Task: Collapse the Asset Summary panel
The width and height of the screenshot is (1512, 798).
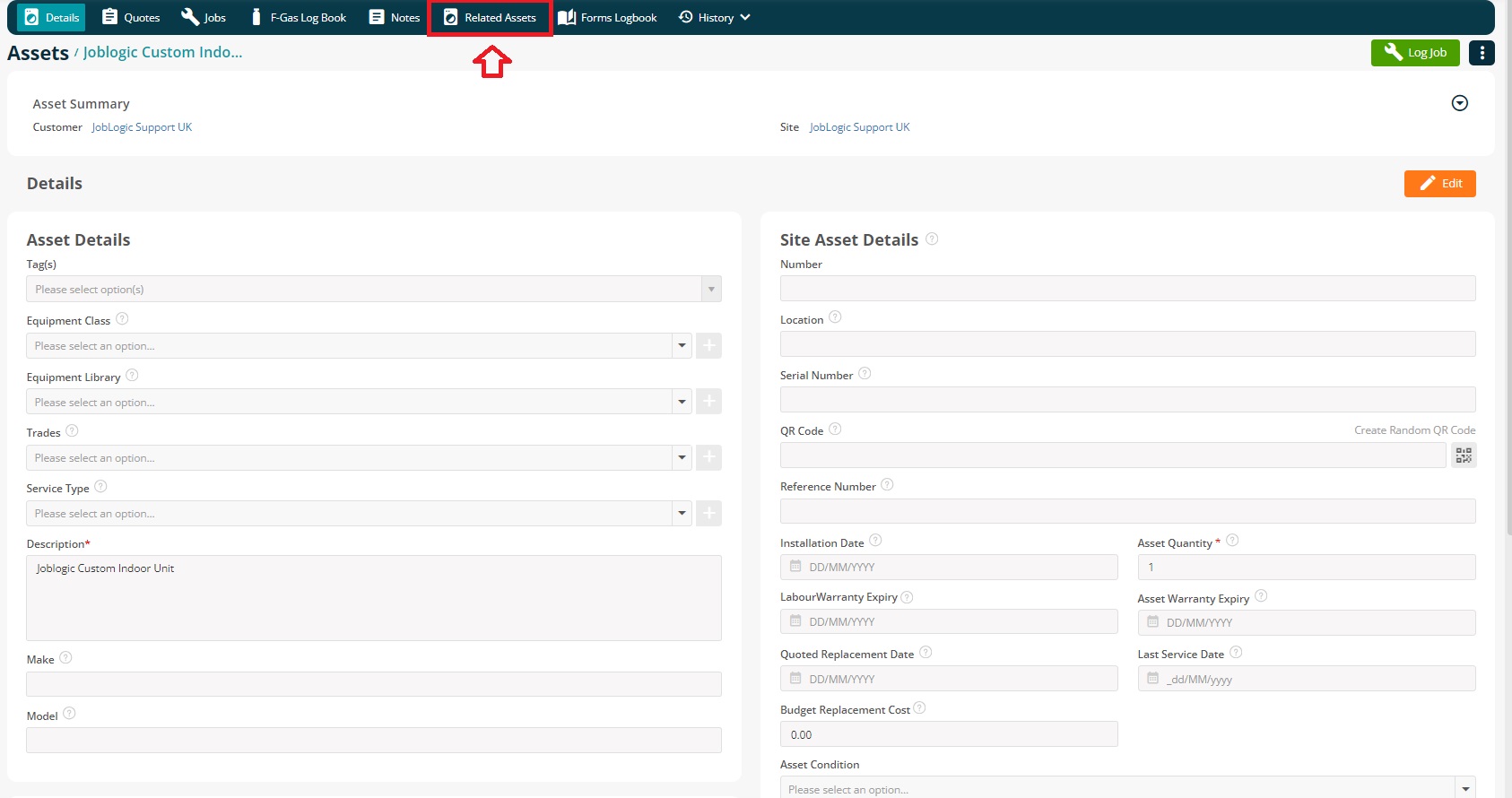Action: click(1460, 103)
